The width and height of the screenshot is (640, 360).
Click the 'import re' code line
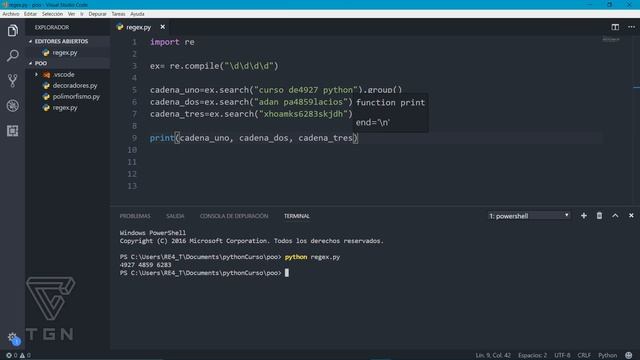172,42
